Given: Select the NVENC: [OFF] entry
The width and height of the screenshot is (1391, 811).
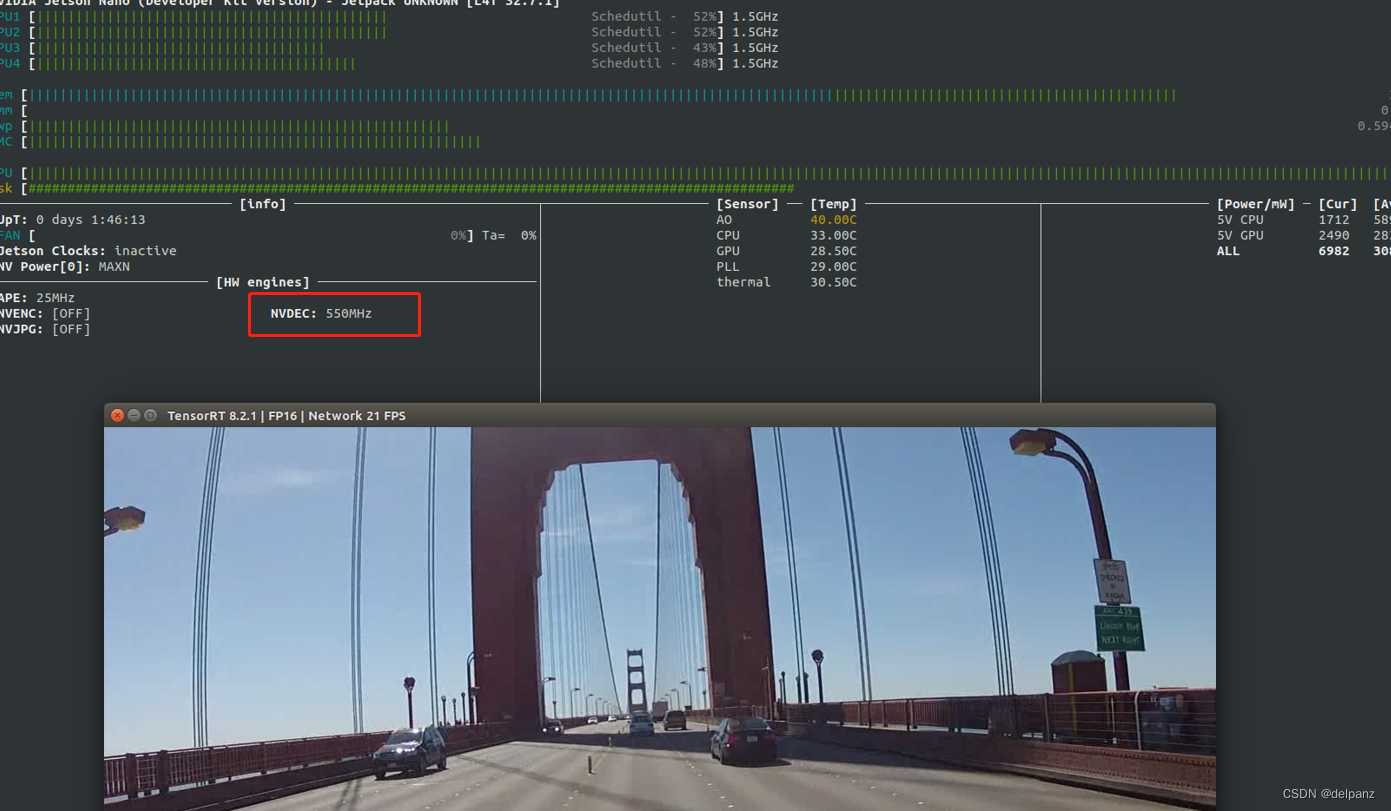Looking at the screenshot, I should [x=46, y=314].
